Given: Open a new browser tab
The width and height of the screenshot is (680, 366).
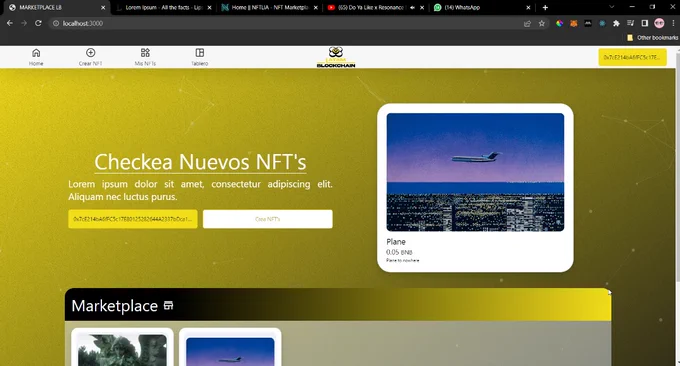Looking at the screenshot, I should click(x=545, y=8).
